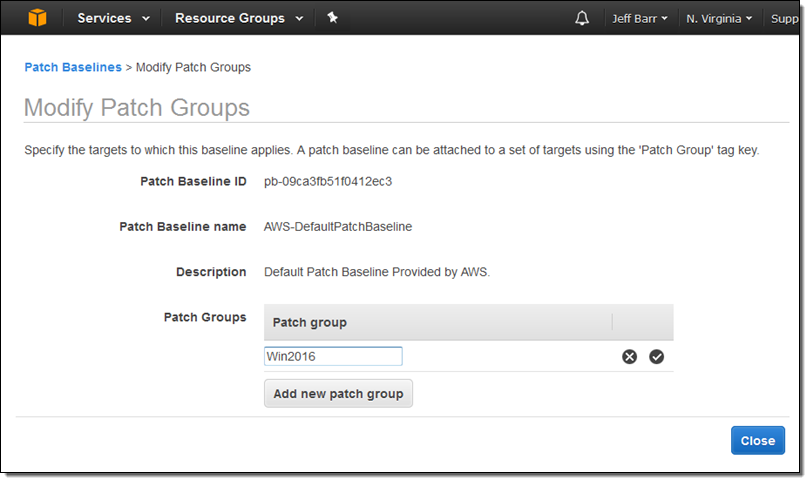This screenshot has width=810, height=483.
Task: Click the Description field label
Action: [211, 272]
